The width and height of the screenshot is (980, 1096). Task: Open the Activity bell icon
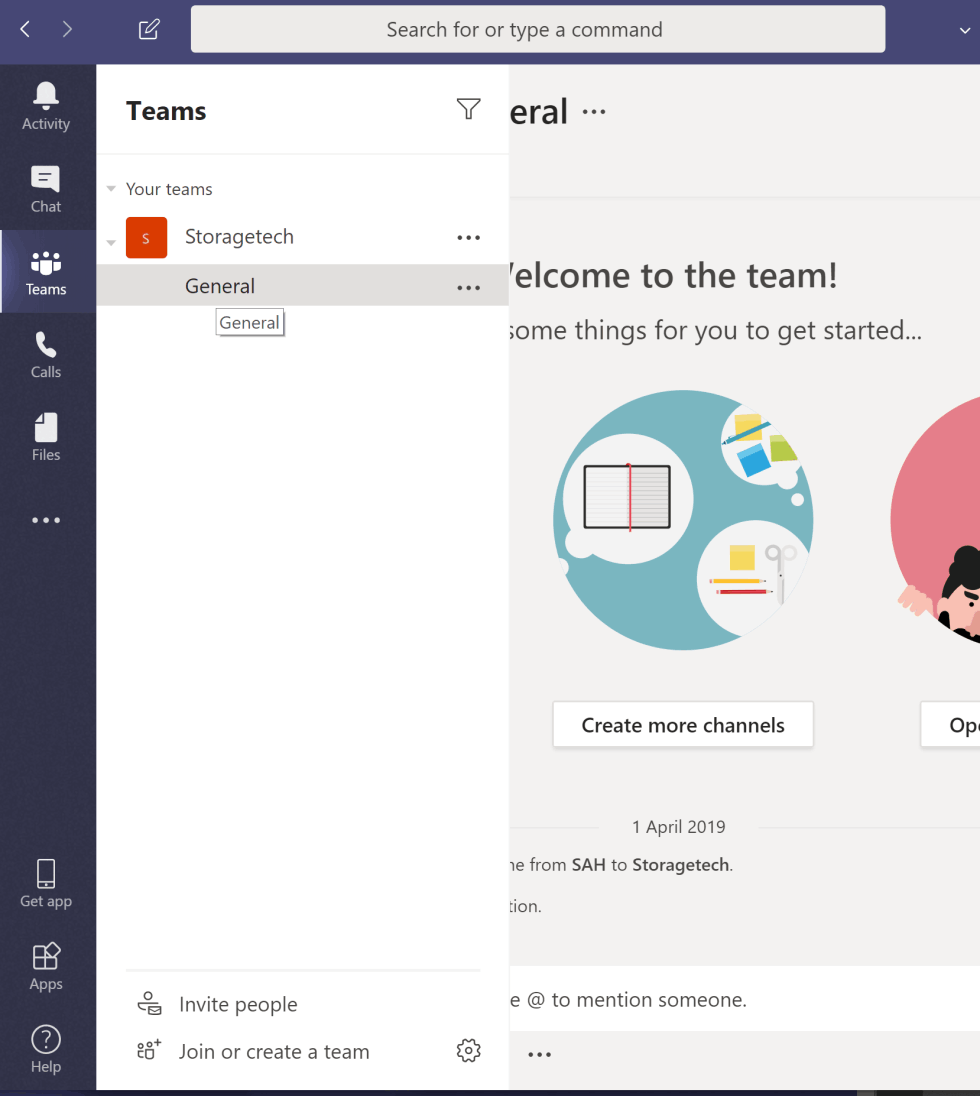coord(46,107)
